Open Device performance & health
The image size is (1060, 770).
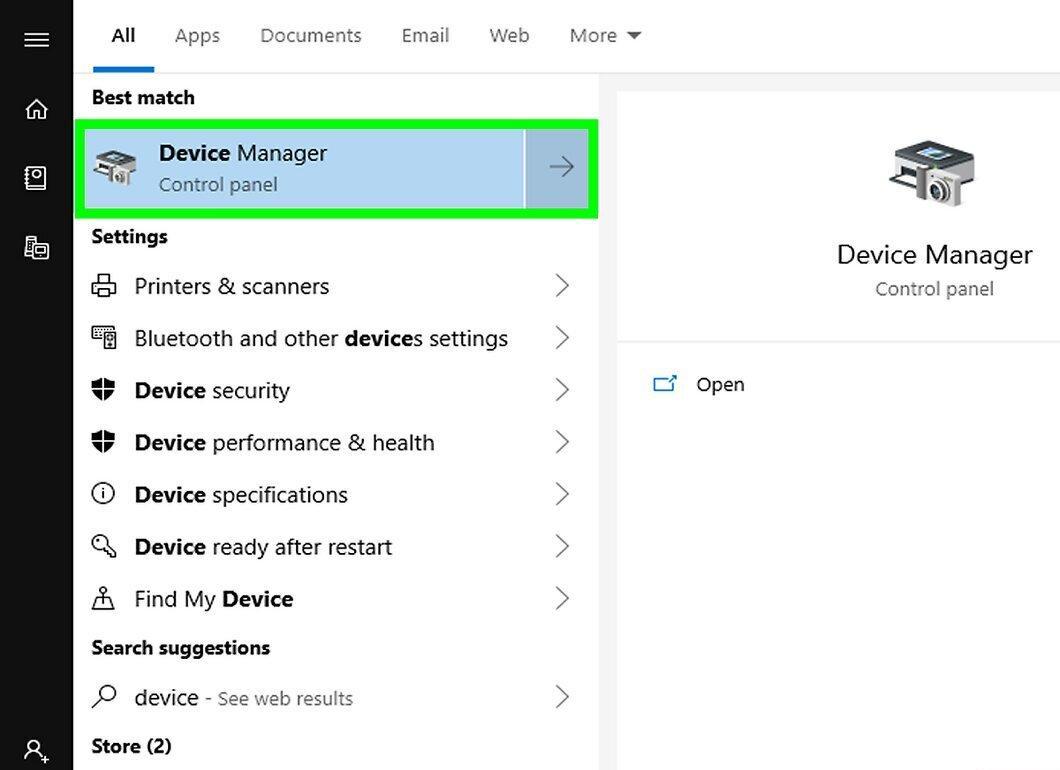pyautogui.click(x=336, y=441)
